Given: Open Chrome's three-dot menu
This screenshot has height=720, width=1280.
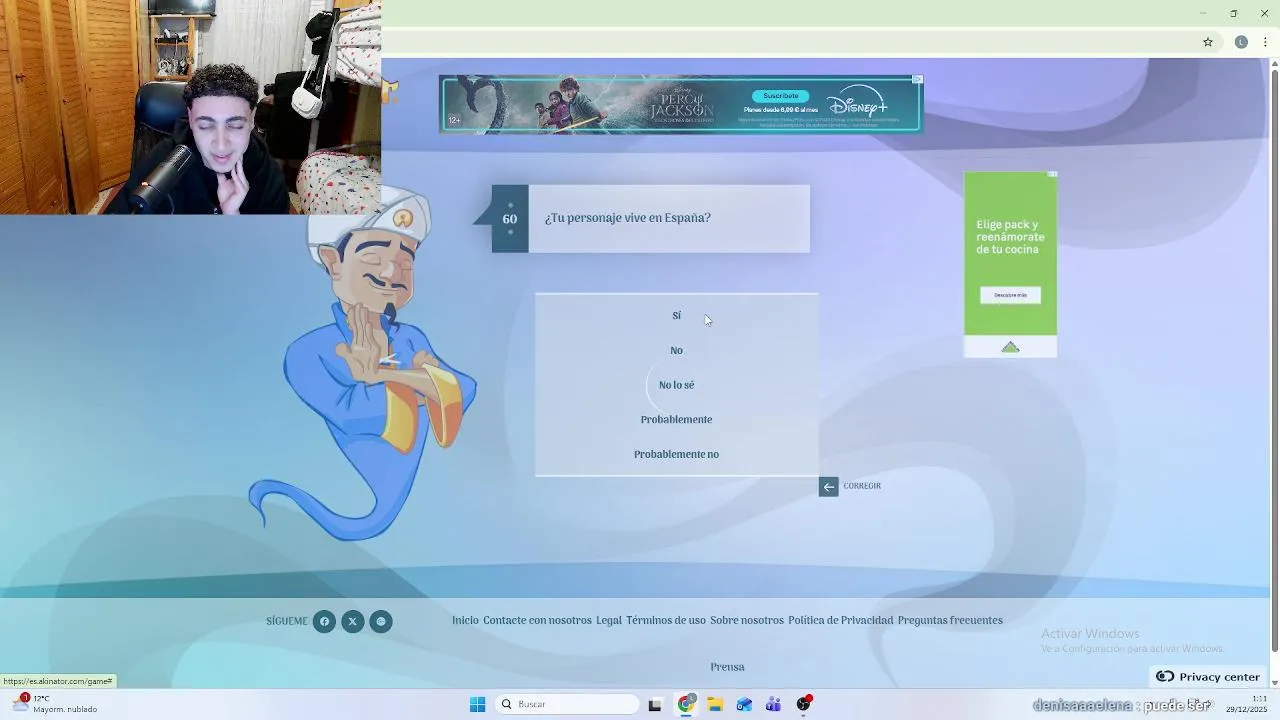Looking at the screenshot, I should (1265, 42).
